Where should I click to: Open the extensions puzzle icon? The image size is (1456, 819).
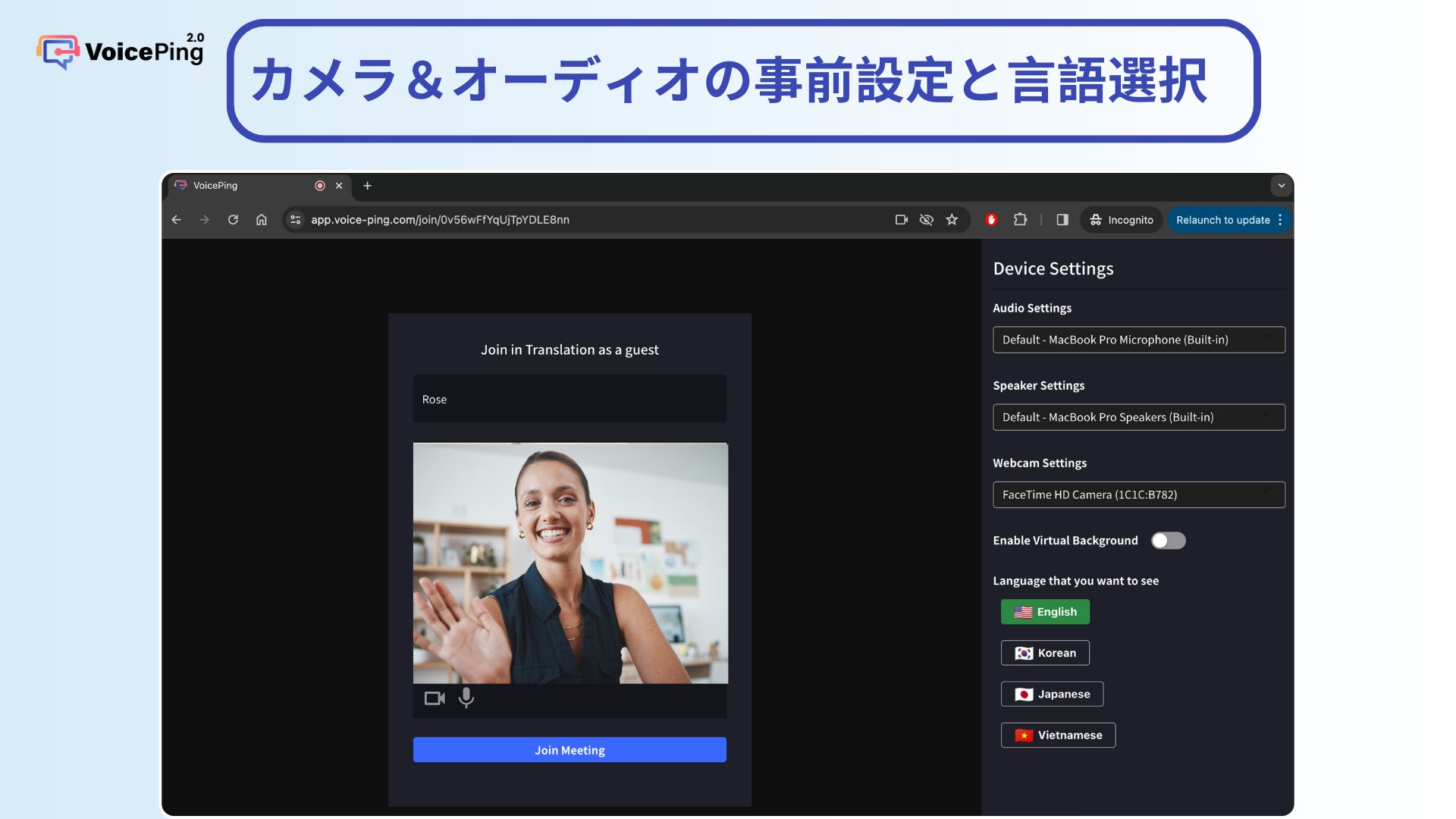tap(1020, 220)
